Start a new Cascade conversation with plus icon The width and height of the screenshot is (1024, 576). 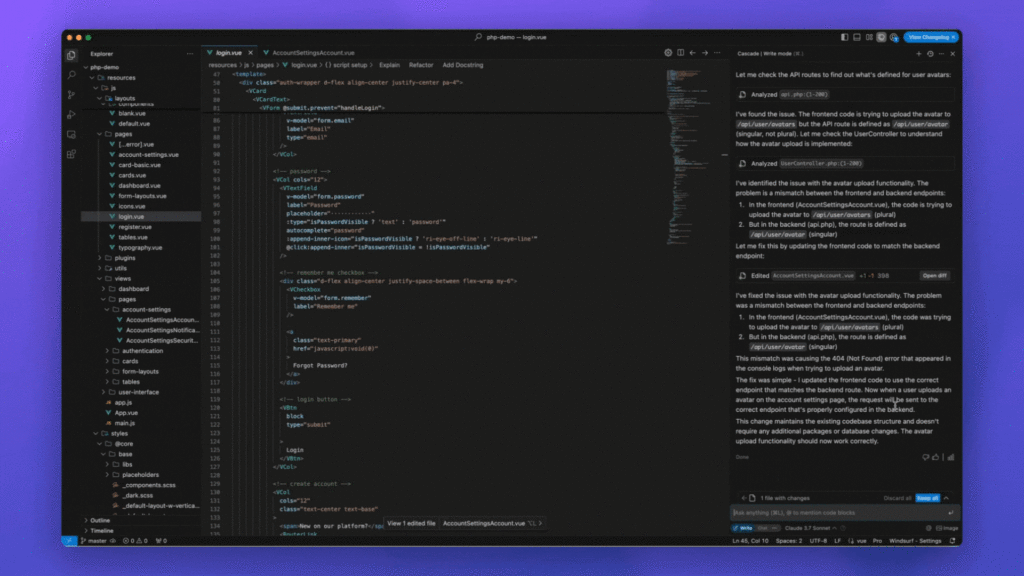point(918,53)
